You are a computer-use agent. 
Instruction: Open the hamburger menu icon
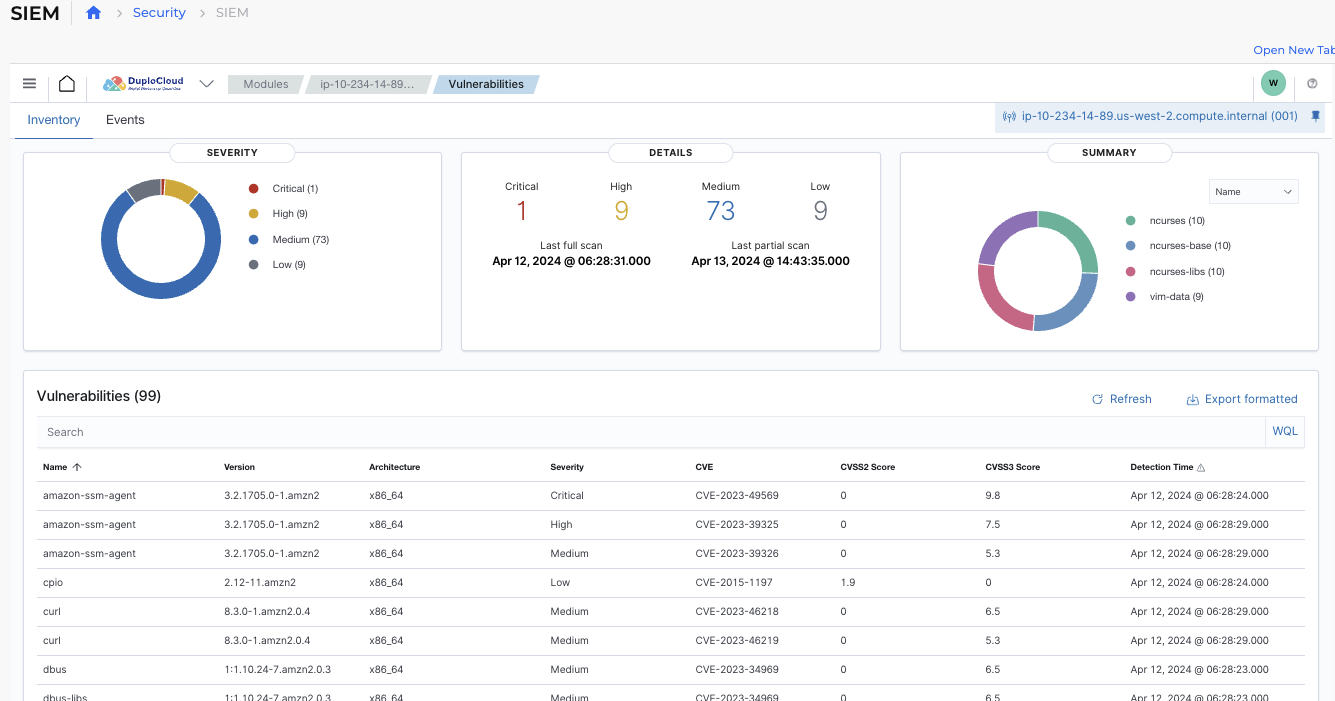coord(30,84)
